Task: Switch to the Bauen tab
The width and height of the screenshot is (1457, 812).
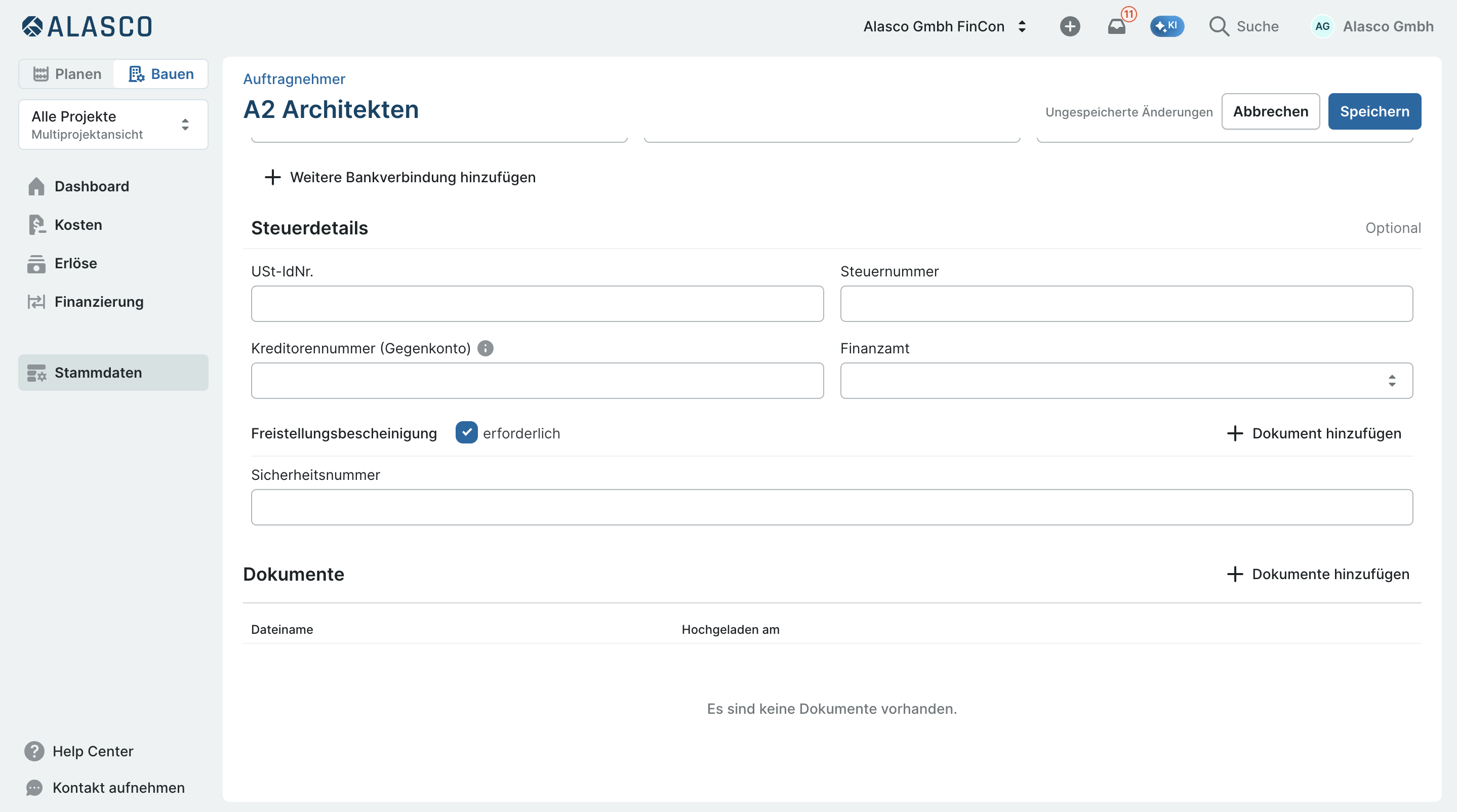Action: tap(160, 74)
